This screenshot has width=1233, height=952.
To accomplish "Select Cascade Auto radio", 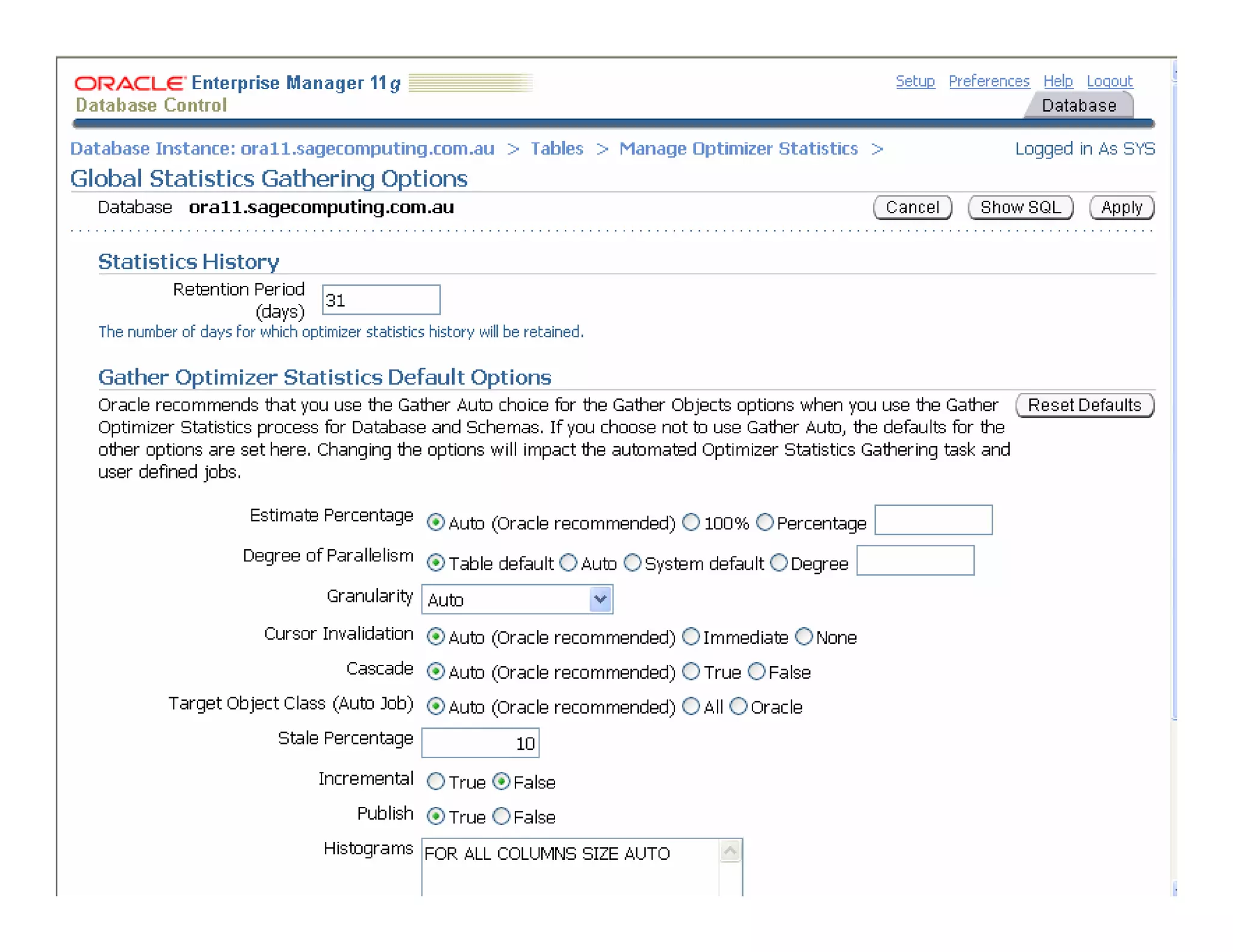I will click(436, 672).
